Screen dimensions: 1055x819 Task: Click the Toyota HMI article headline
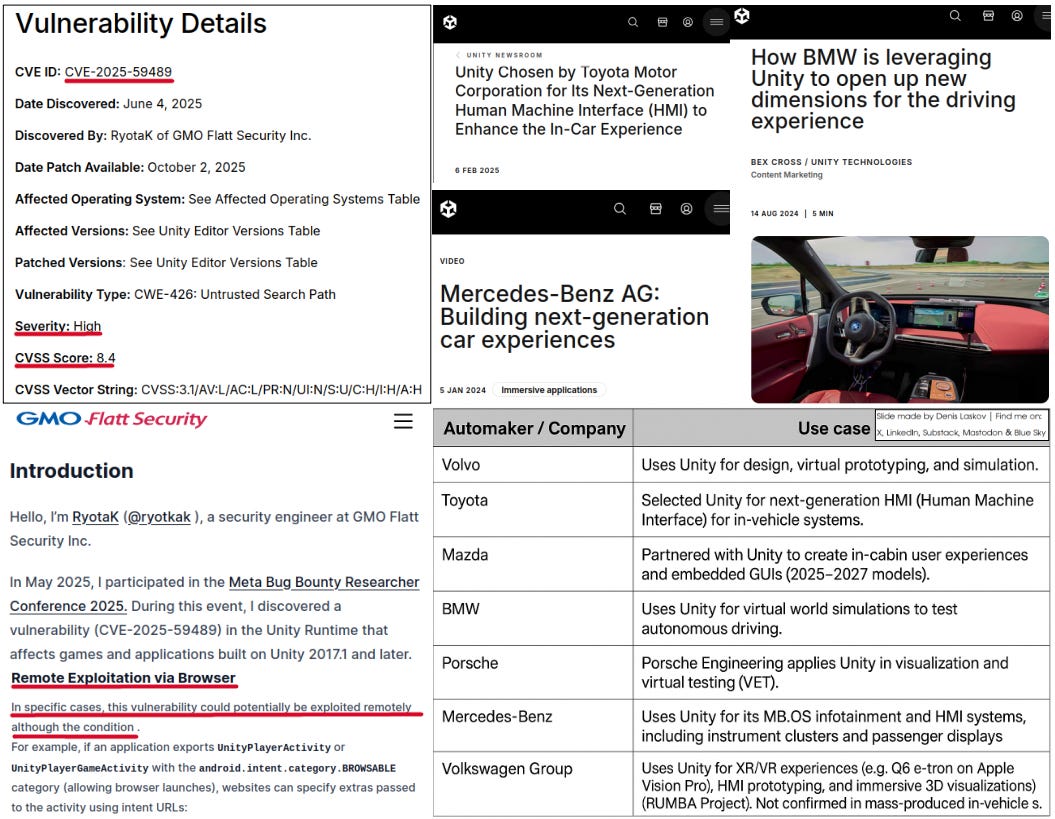[584, 100]
